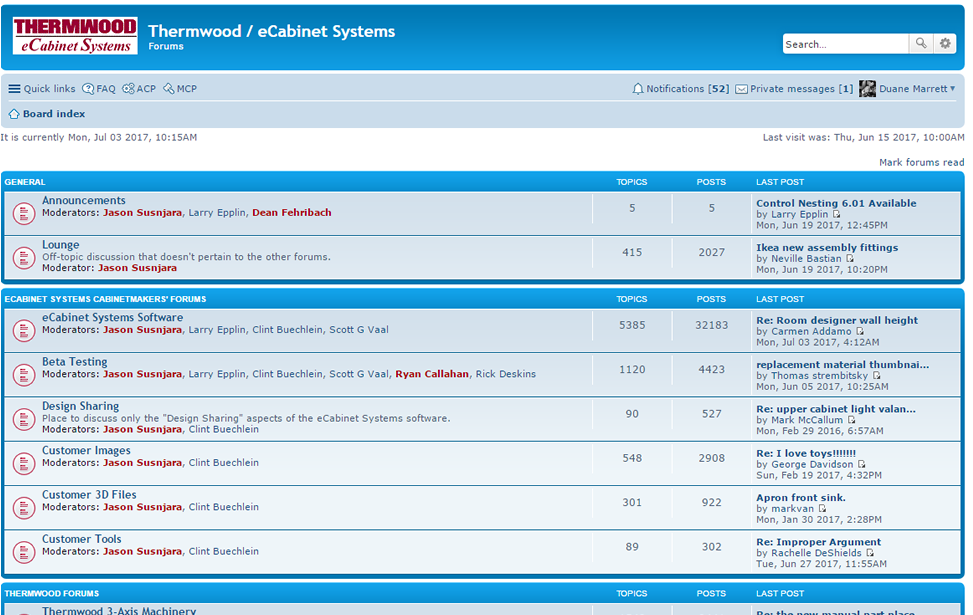Click the Design Sharing forum icon
Screen dimensions: 973x615
24,419
